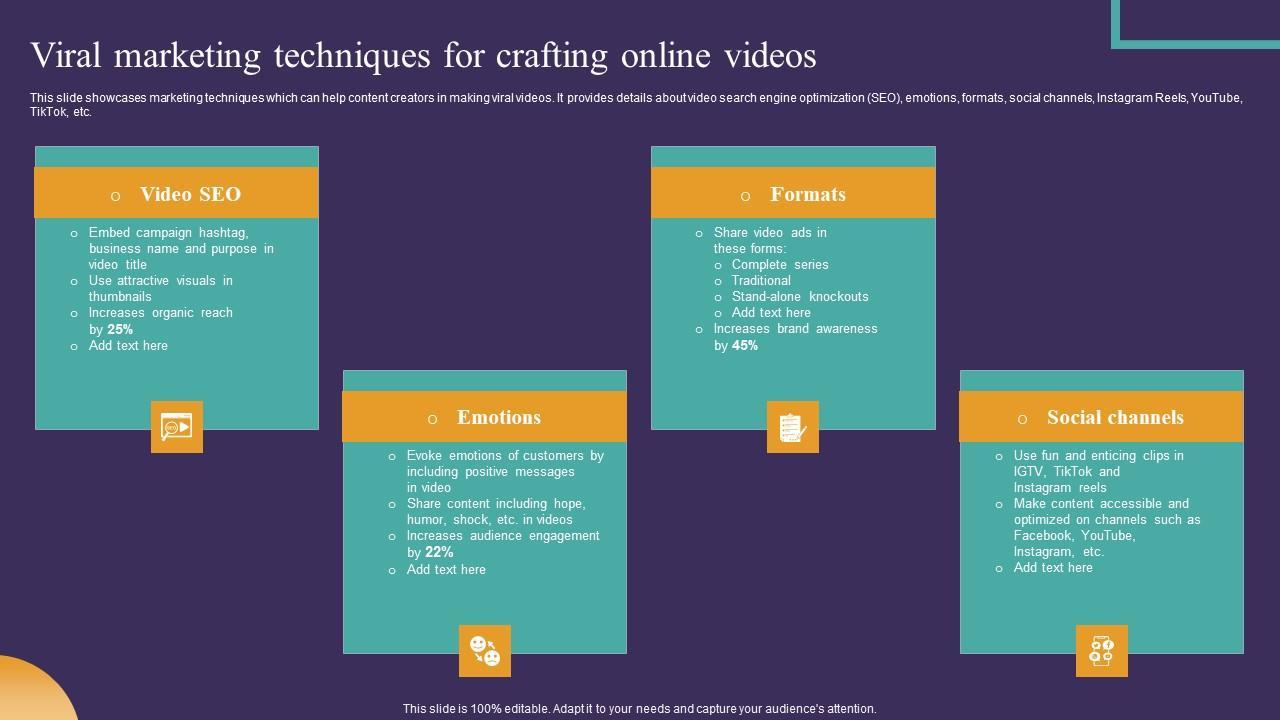
Task: Click 'Make content accessible and optimized' bullet
Action: pyautogui.click(x=1107, y=527)
